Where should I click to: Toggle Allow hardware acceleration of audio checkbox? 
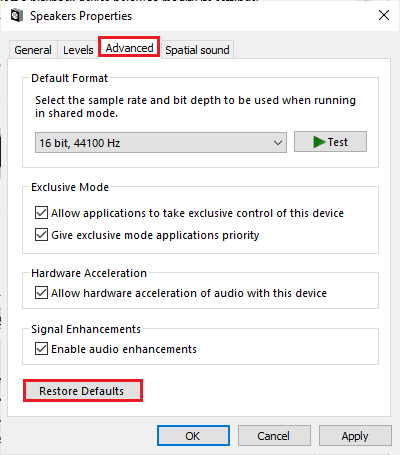(x=41, y=293)
